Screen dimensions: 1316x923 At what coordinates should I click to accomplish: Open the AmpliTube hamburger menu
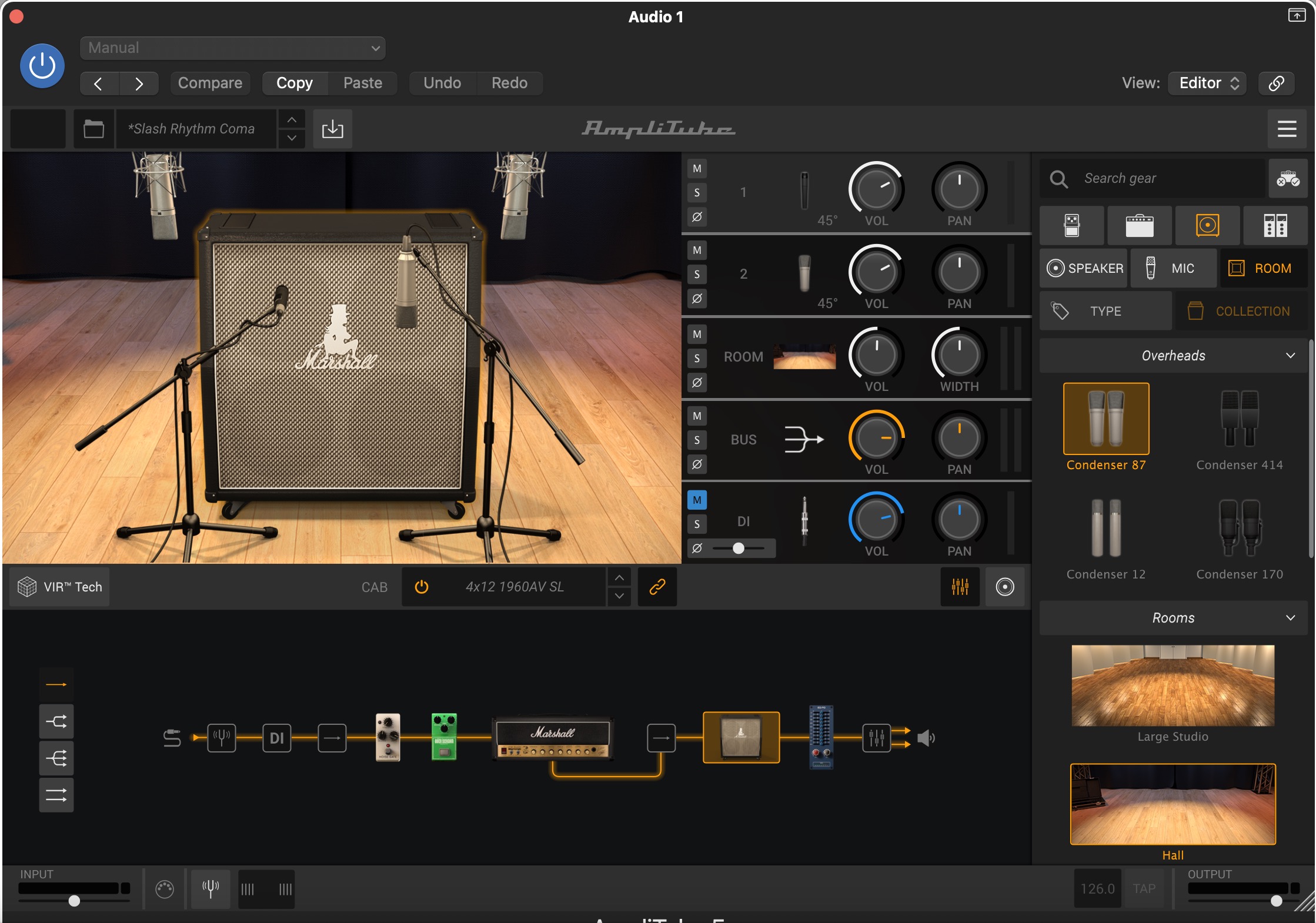coord(1287,129)
